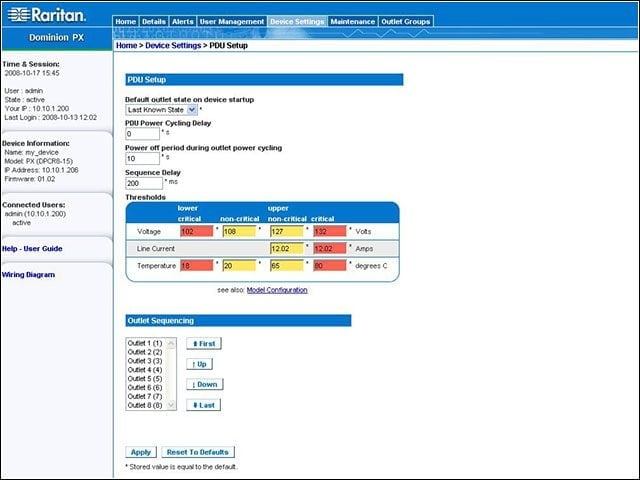
Task: Switch to Outlet Groups tab
Action: click(405, 22)
